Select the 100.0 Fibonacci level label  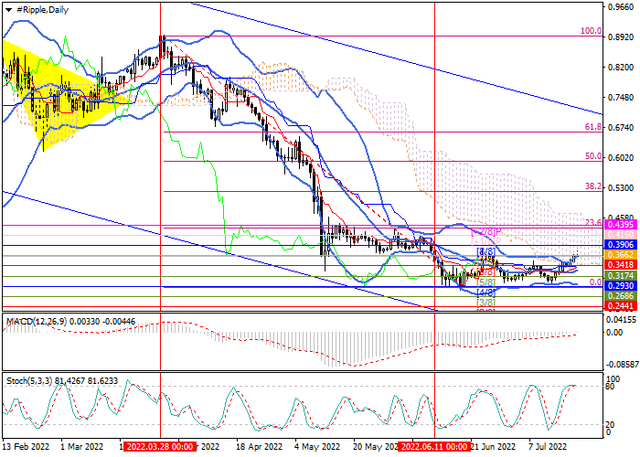point(590,31)
